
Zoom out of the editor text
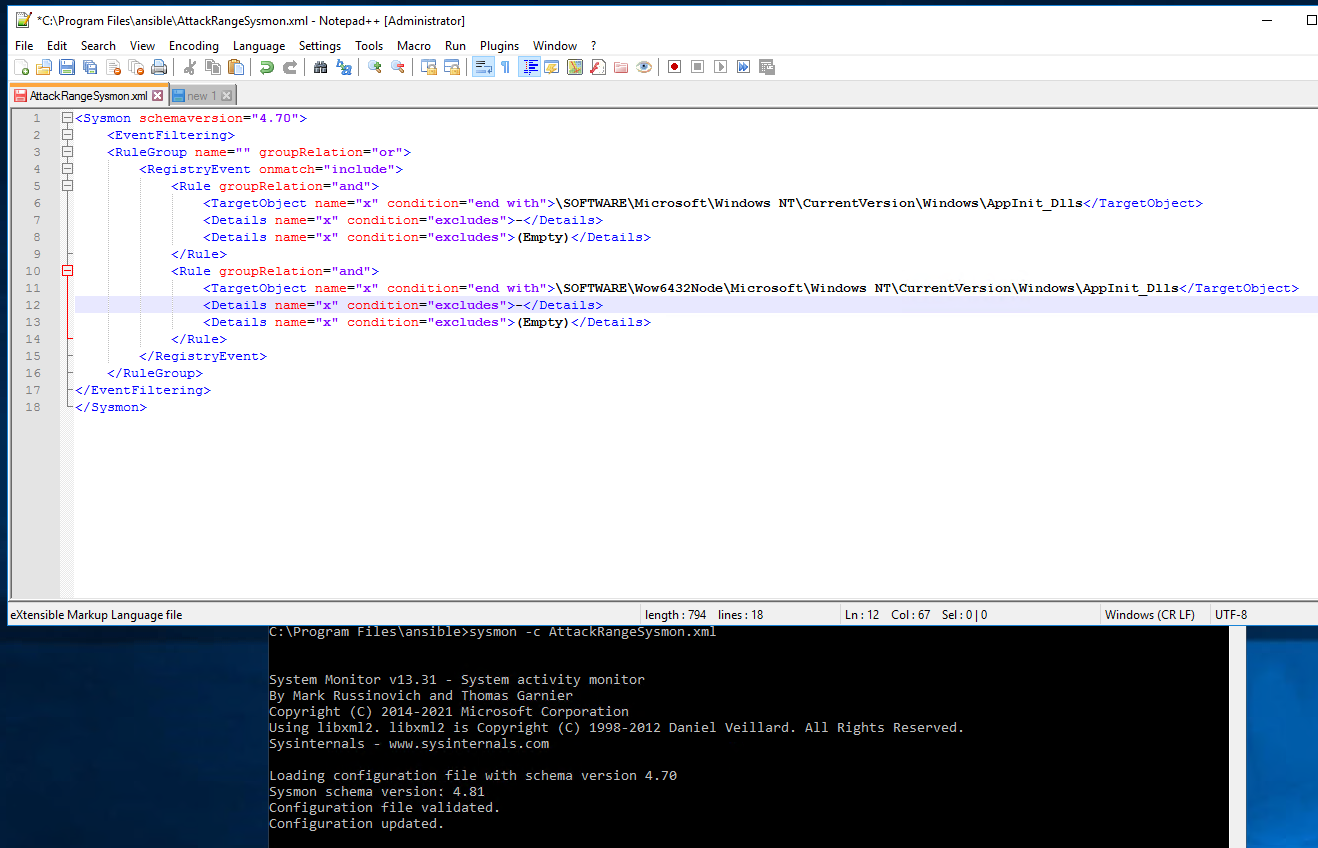398,67
